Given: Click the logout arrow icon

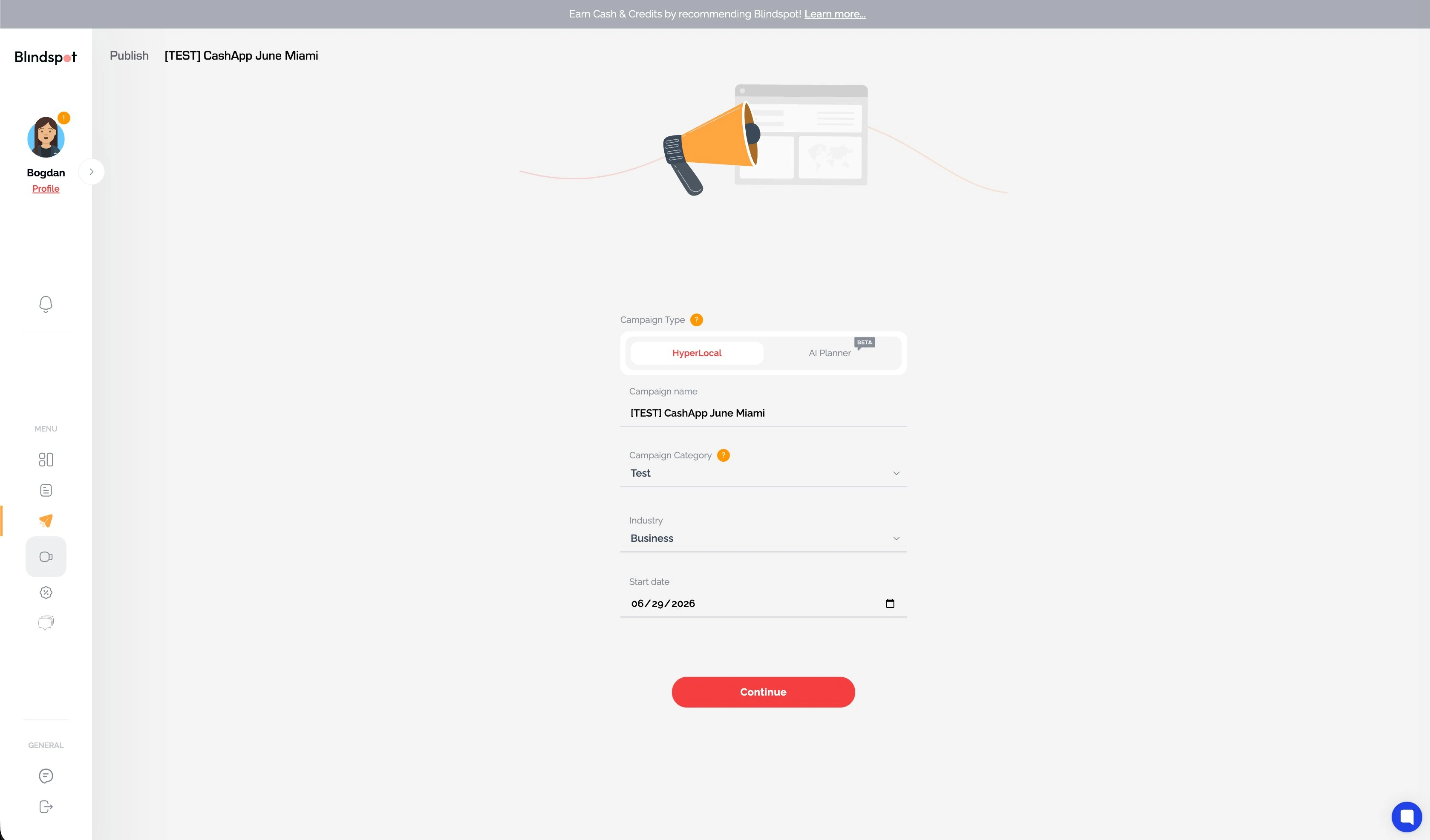Looking at the screenshot, I should 46,806.
